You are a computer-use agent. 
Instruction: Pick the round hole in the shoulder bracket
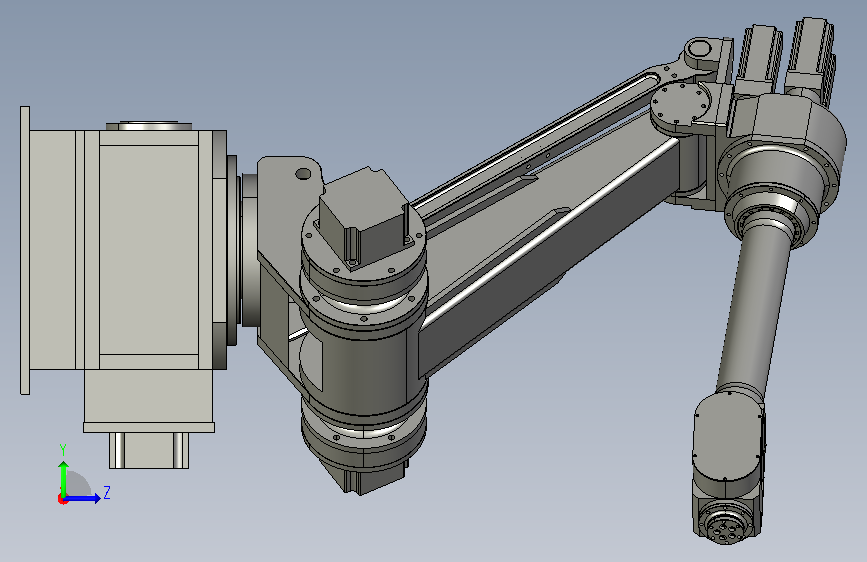pos(303,174)
